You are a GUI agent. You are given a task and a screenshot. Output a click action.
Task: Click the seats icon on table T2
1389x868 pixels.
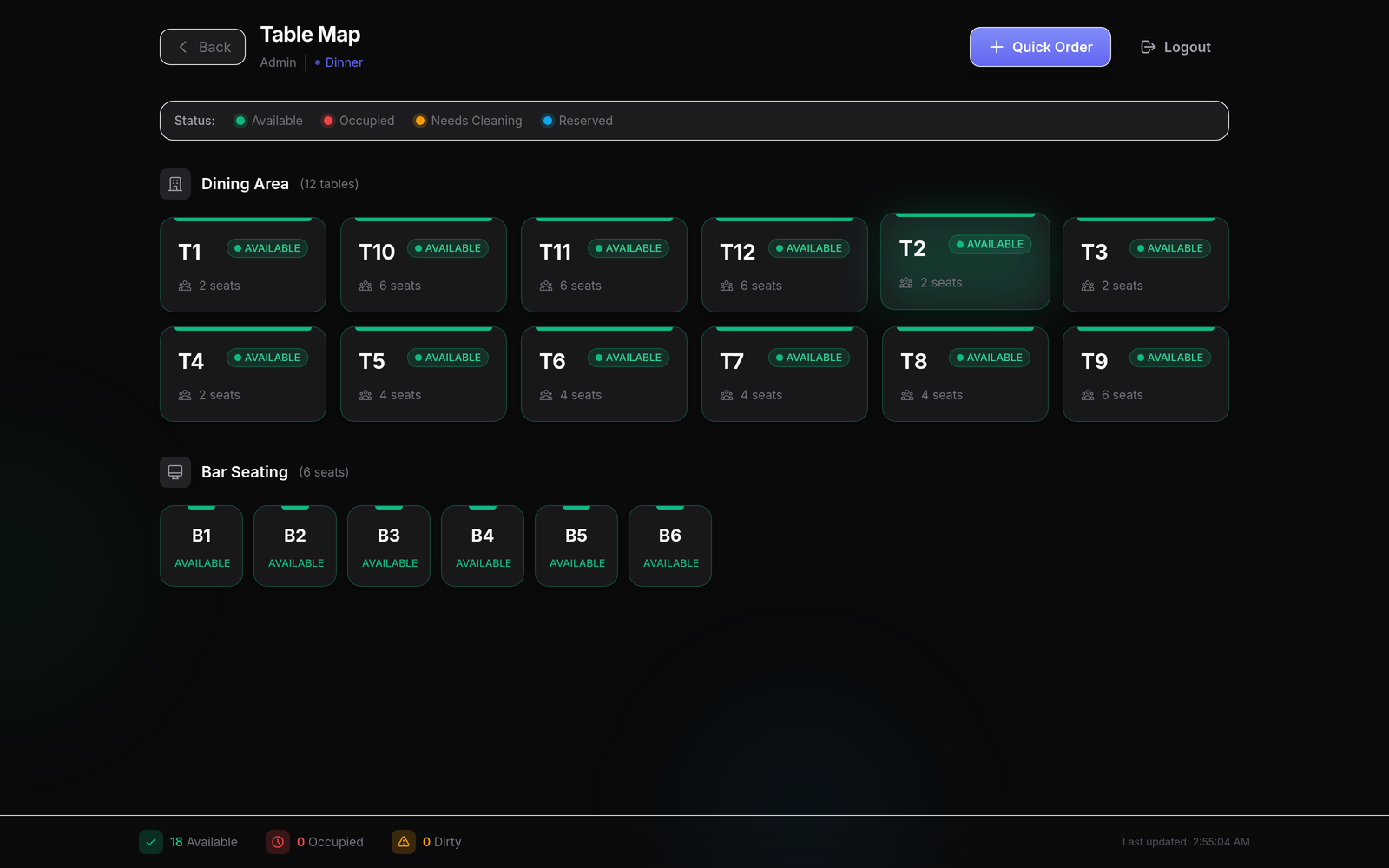pos(906,283)
